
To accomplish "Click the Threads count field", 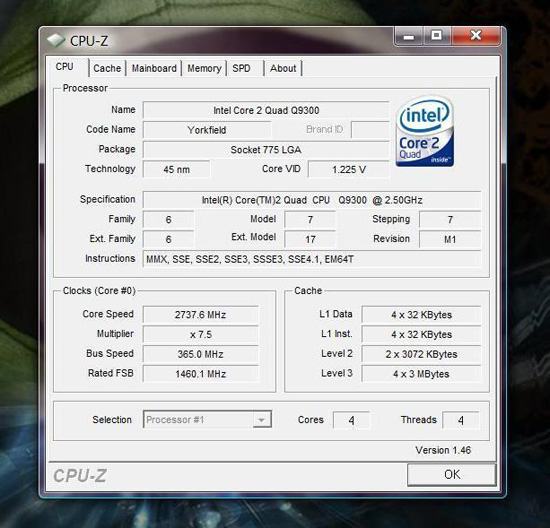I will tap(461, 420).
